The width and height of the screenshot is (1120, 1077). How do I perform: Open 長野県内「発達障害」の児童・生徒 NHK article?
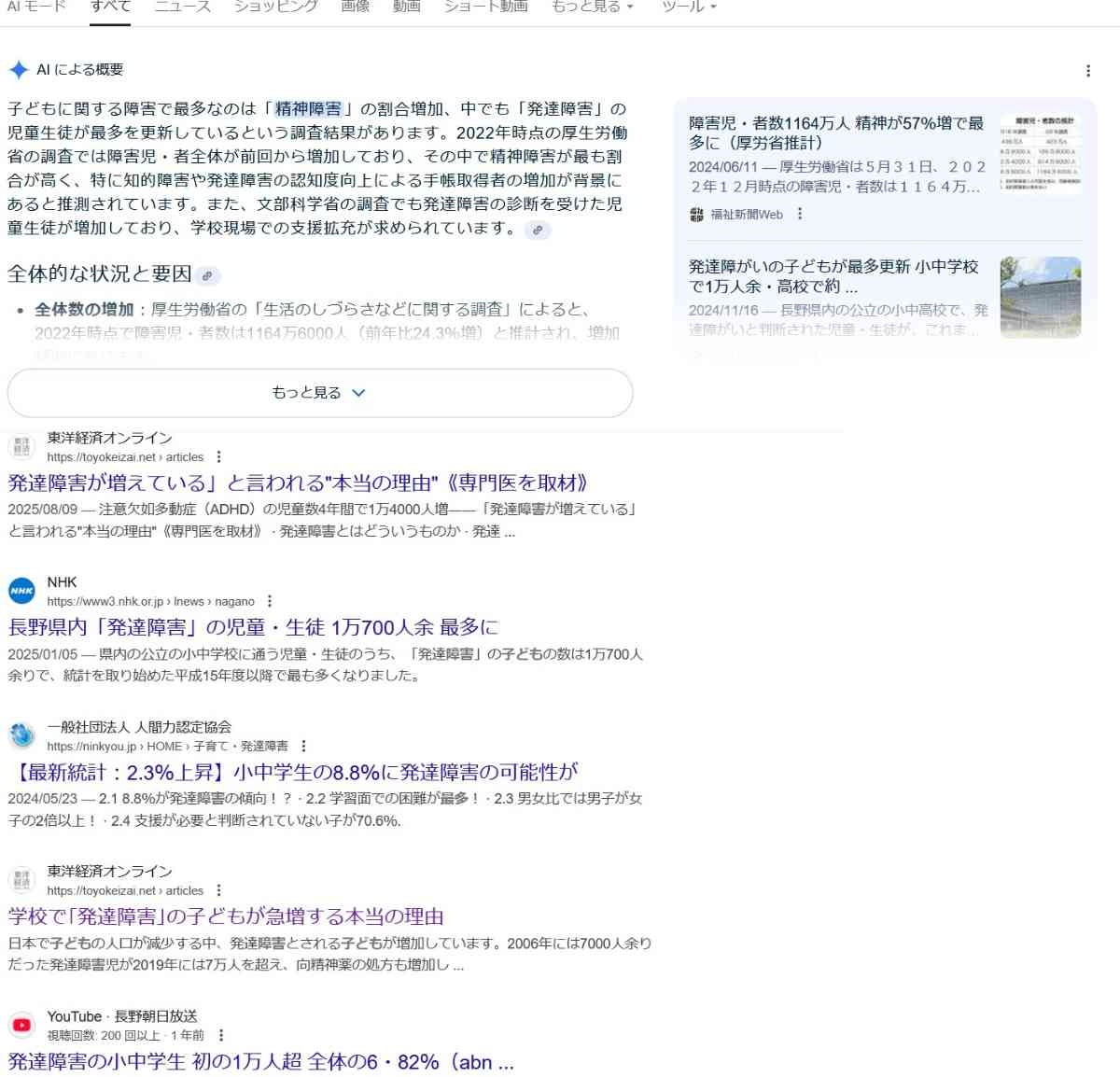coord(253,627)
